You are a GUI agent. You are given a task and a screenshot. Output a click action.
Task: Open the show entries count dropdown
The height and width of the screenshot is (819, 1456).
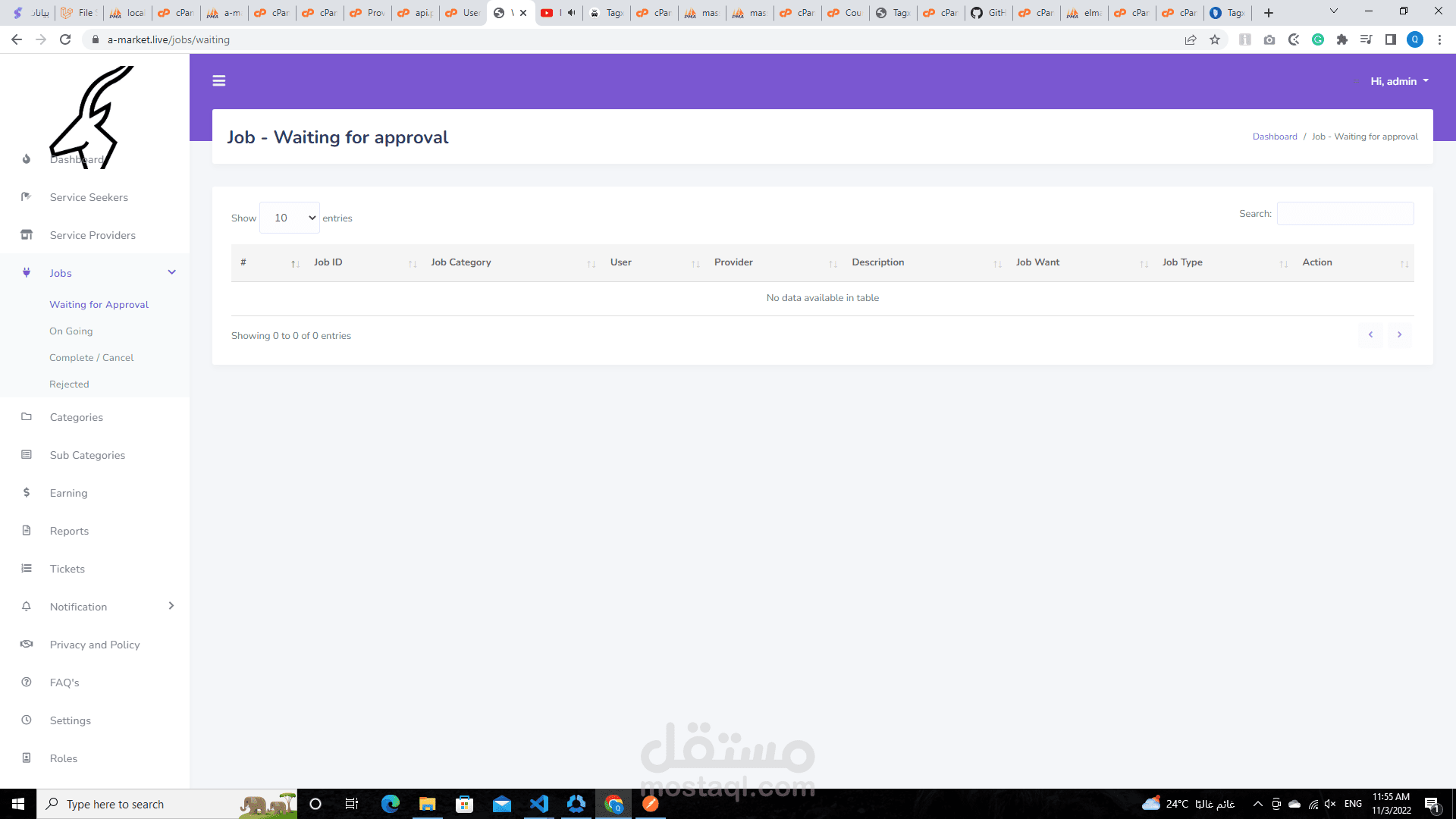point(290,218)
